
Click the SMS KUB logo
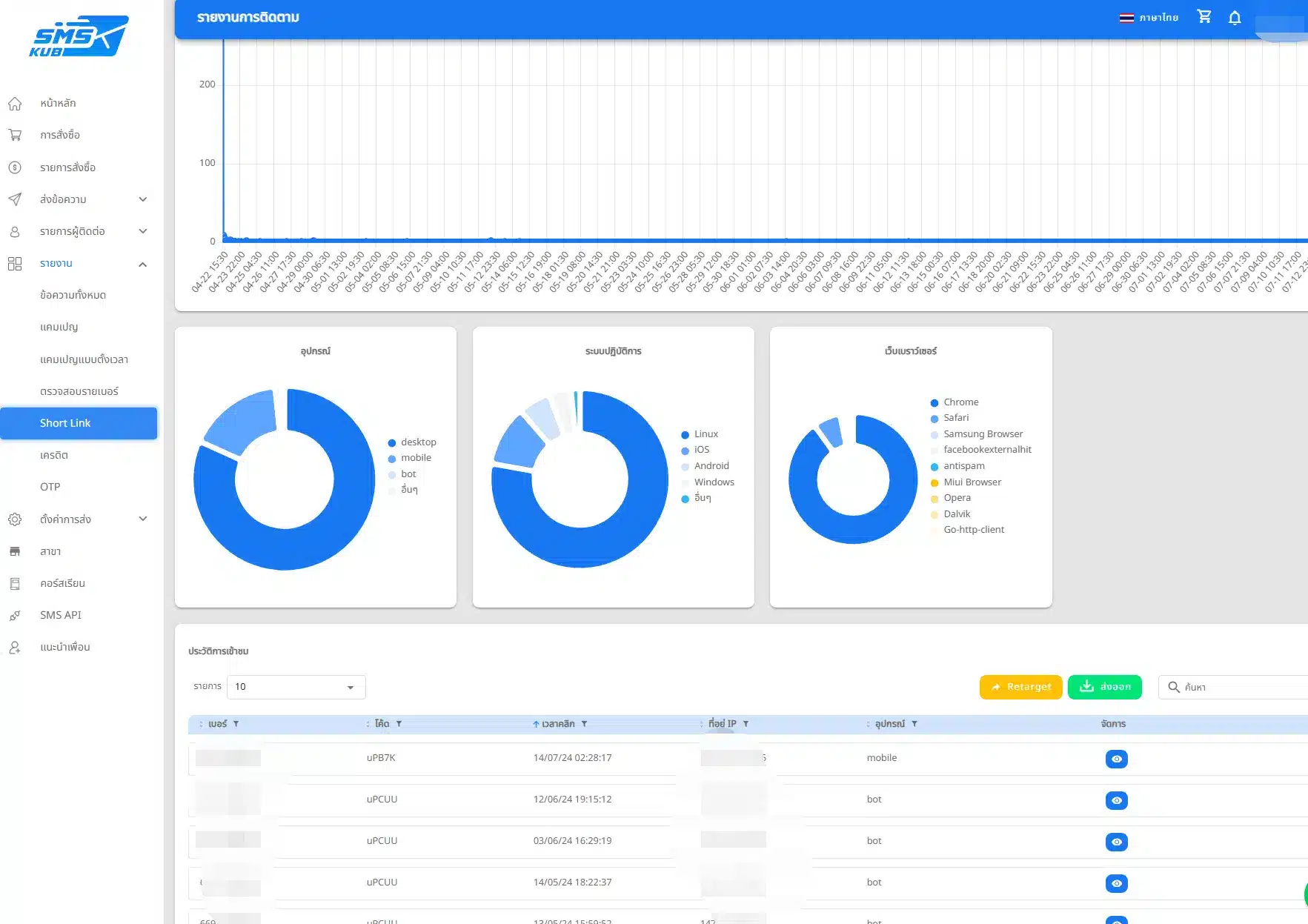point(79,36)
